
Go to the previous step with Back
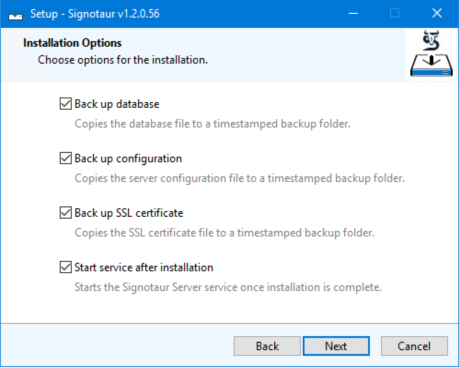click(x=267, y=346)
